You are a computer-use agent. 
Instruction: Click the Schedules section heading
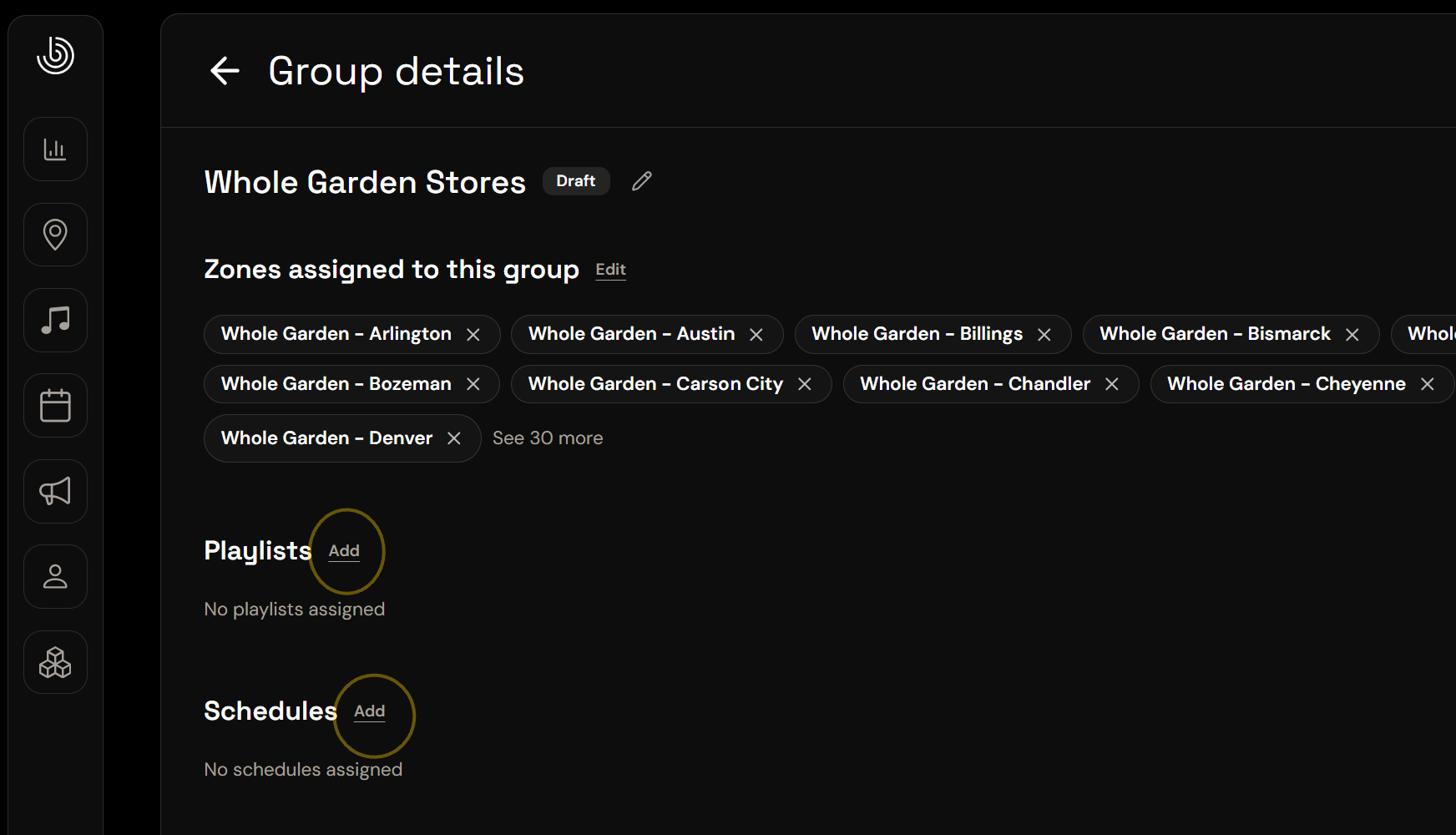coord(270,711)
